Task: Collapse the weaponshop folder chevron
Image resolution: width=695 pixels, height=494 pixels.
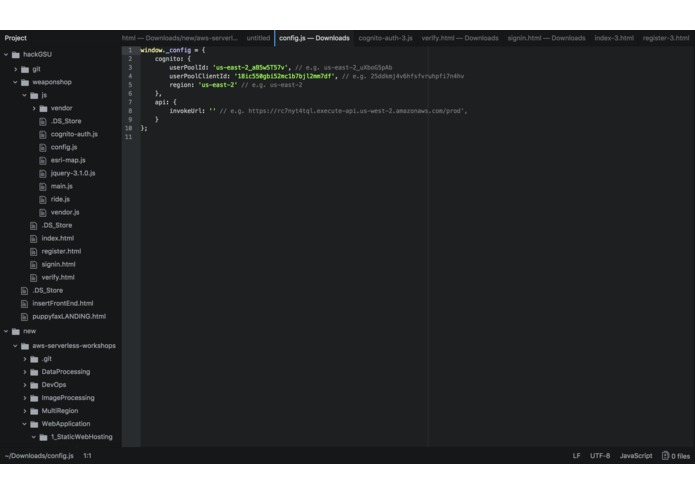Action: 16,82
